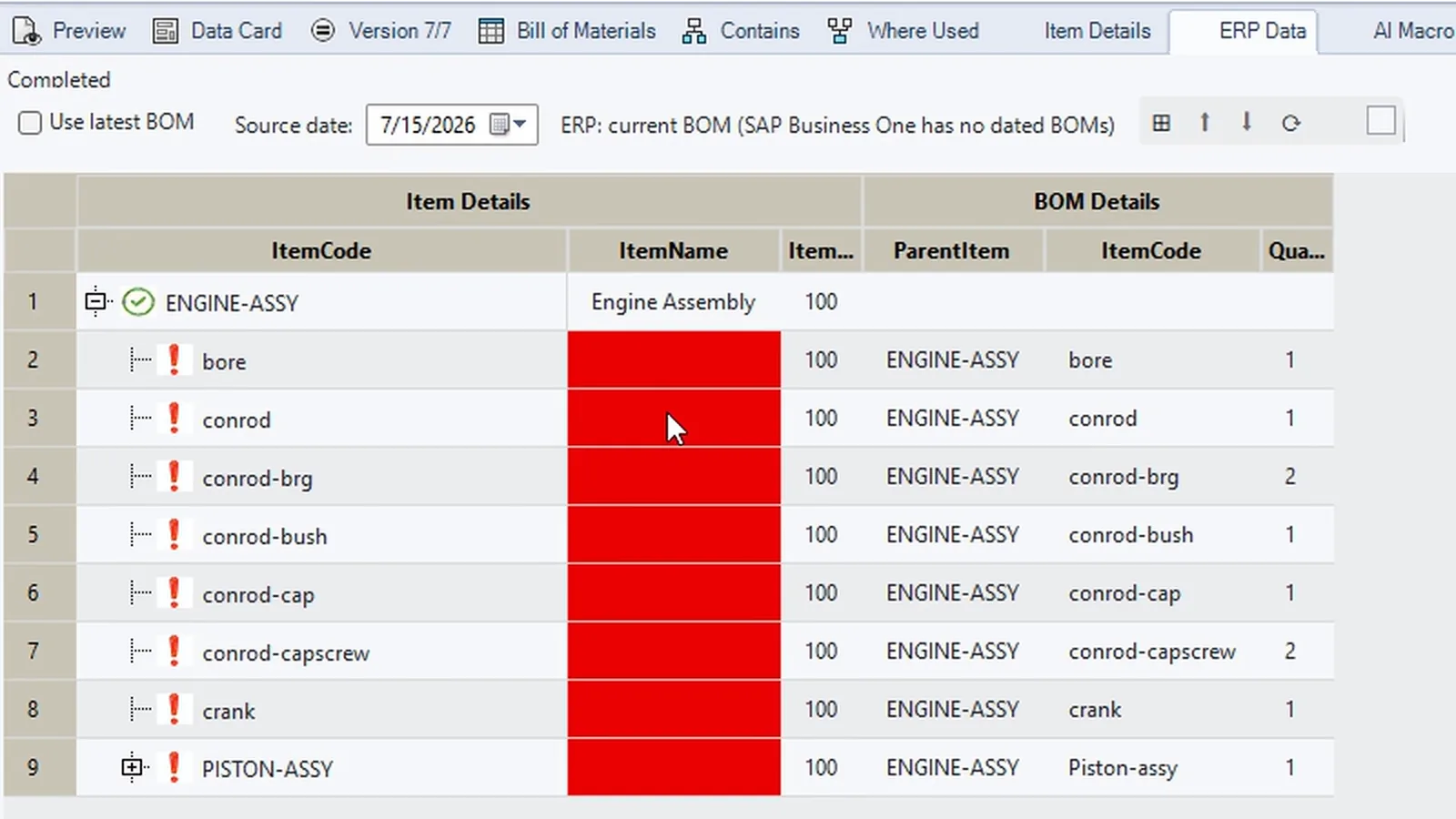Screen dimensions: 1456x819
Task: Collapse the ENGINE-ASSY tree node
Action: point(96,301)
